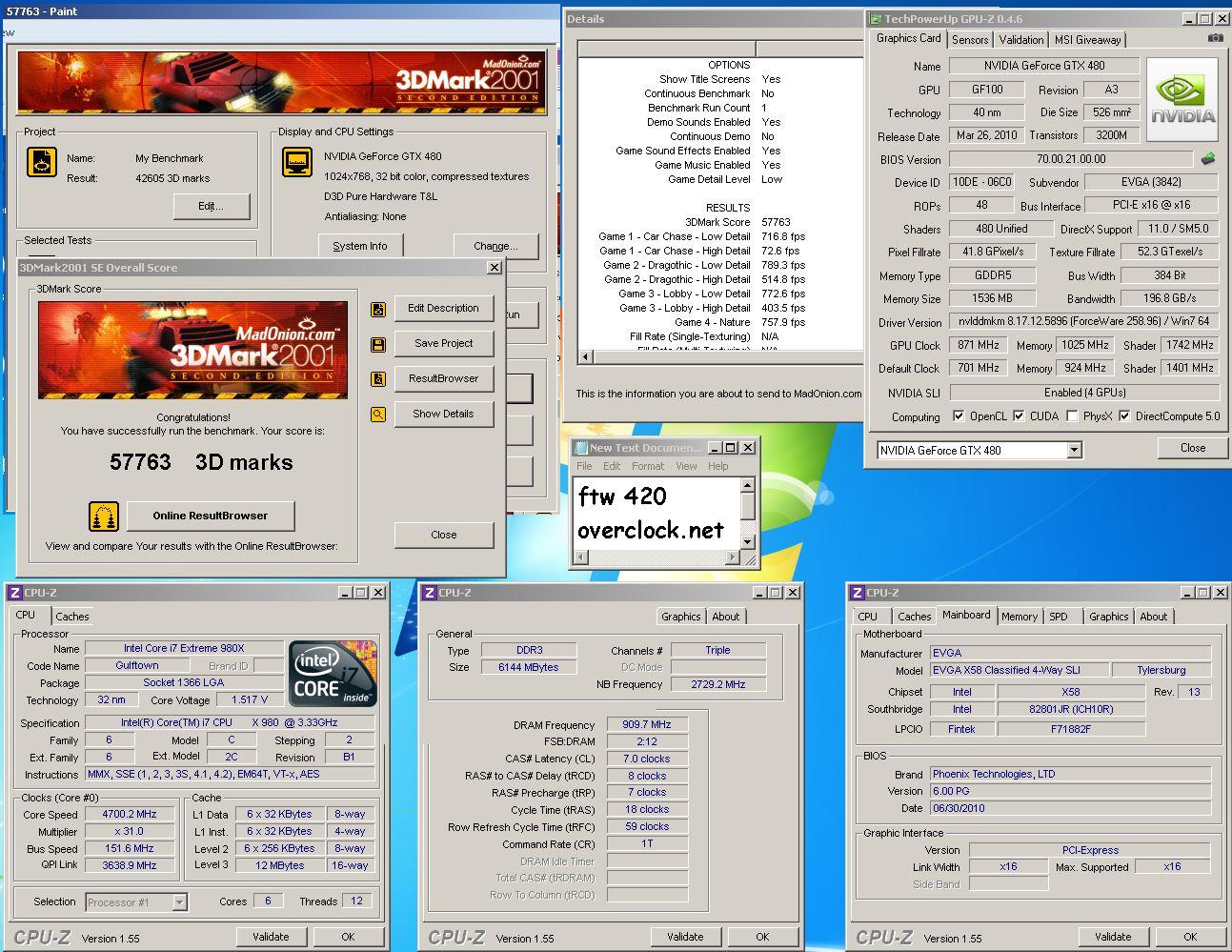
Task: Click the Bus Speed value 151.6 MHz
Action: [x=130, y=849]
